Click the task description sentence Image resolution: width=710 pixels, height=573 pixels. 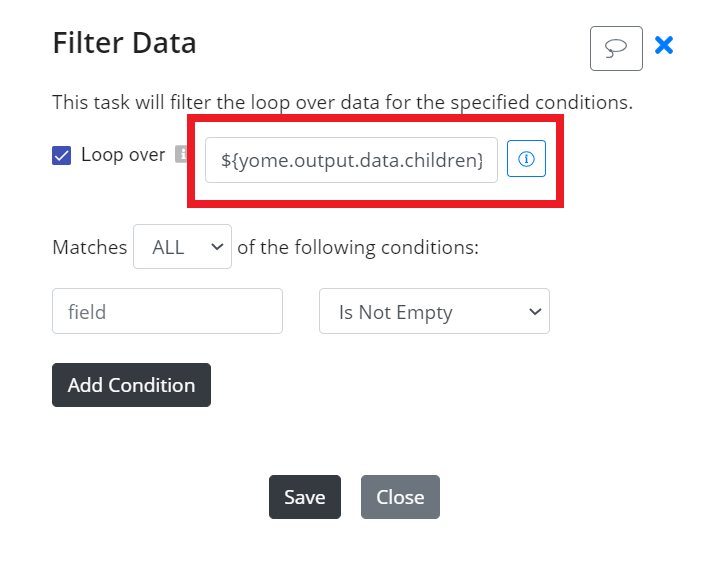342,102
